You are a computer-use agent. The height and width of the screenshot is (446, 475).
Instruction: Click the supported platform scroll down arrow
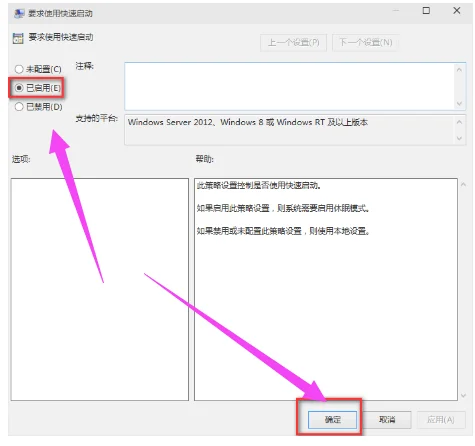pos(459,138)
